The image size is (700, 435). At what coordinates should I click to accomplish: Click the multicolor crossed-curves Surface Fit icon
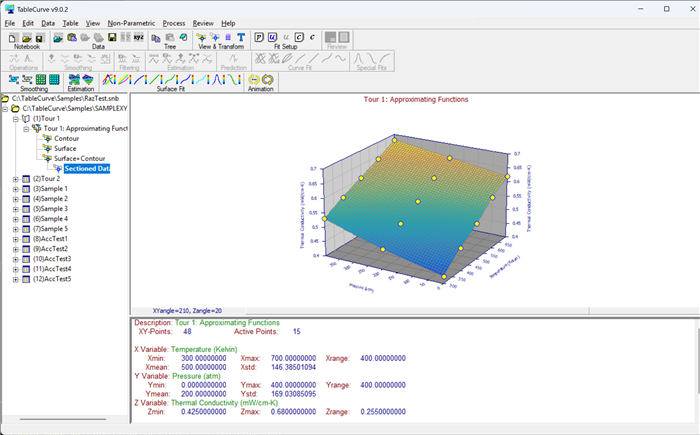click(109, 79)
